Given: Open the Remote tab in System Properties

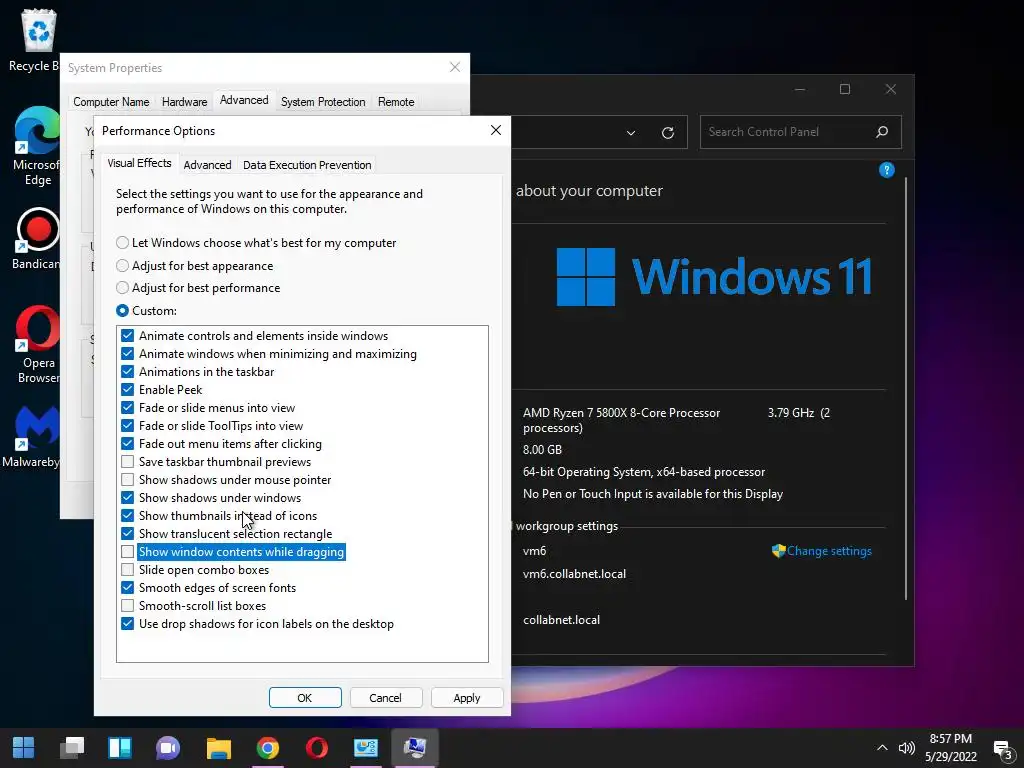Looking at the screenshot, I should pyautogui.click(x=396, y=102).
